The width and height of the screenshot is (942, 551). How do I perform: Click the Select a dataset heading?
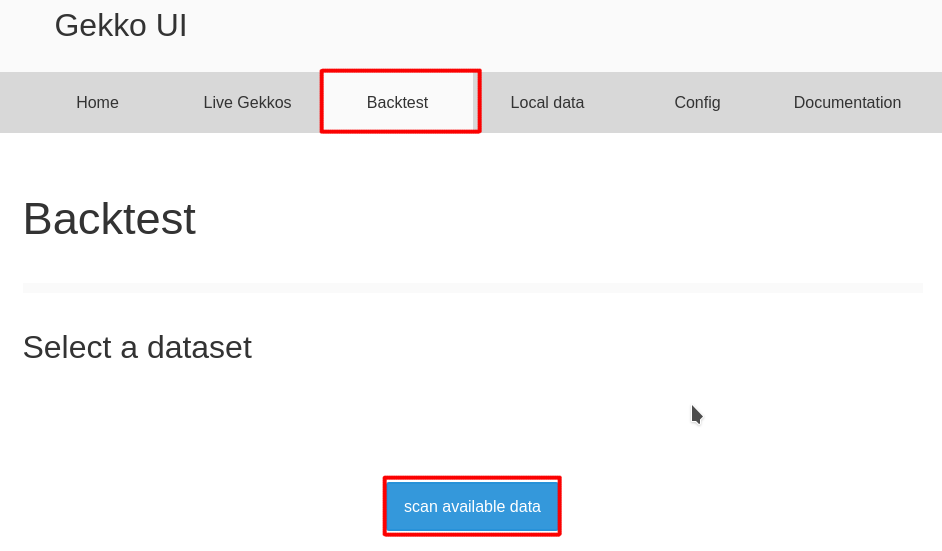[138, 347]
